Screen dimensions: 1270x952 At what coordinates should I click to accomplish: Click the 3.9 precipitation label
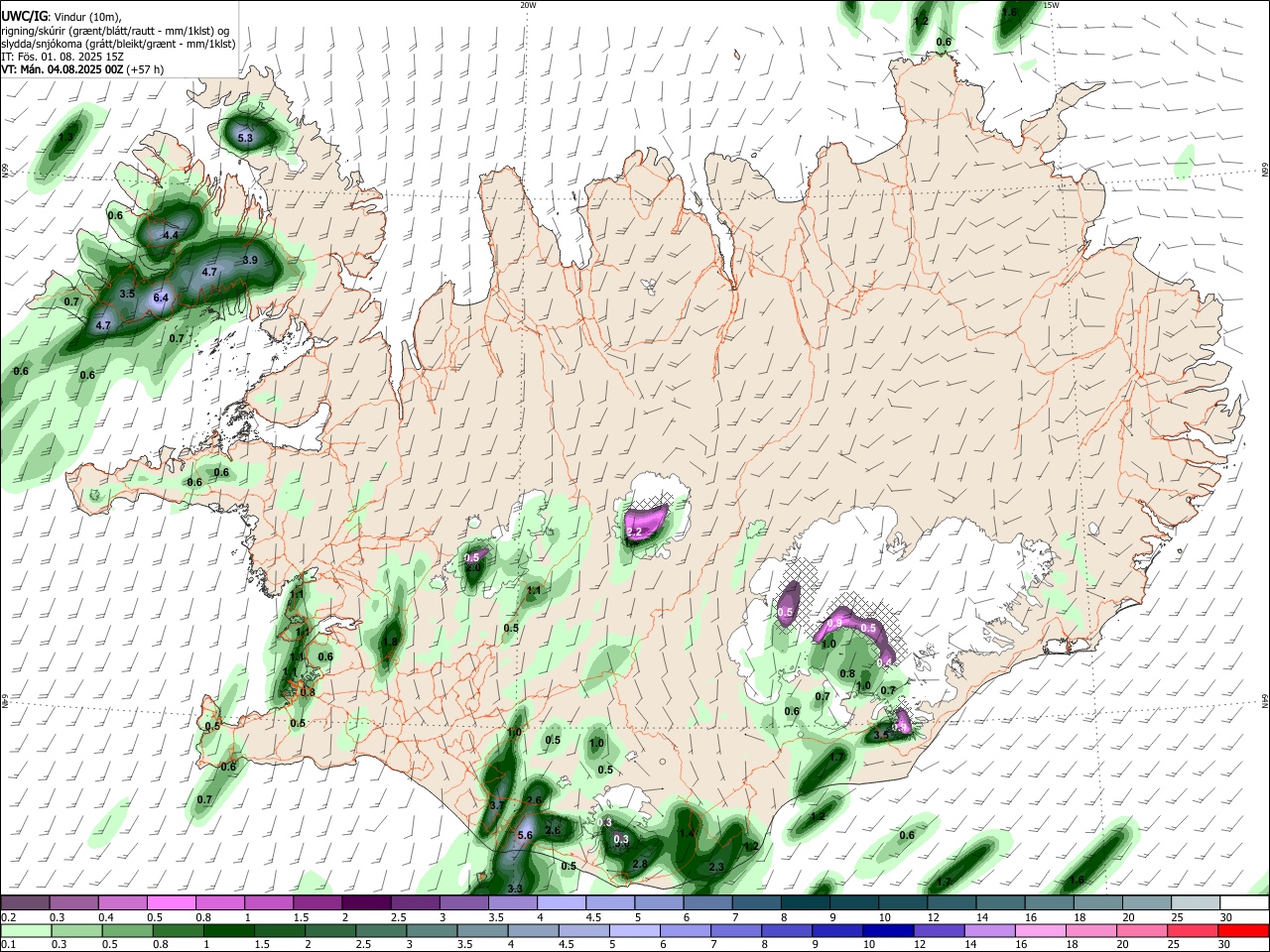(x=250, y=261)
